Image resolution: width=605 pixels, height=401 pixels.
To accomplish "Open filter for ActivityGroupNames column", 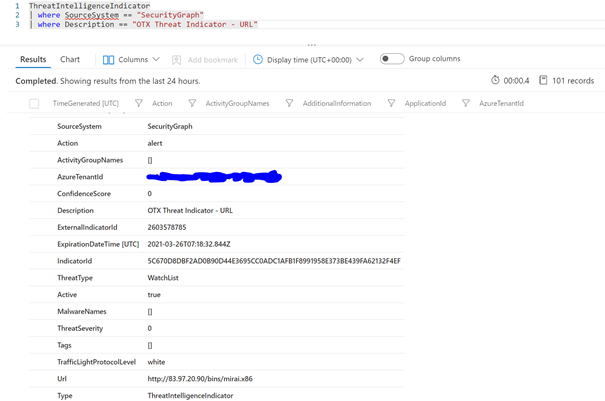I will point(289,103).
